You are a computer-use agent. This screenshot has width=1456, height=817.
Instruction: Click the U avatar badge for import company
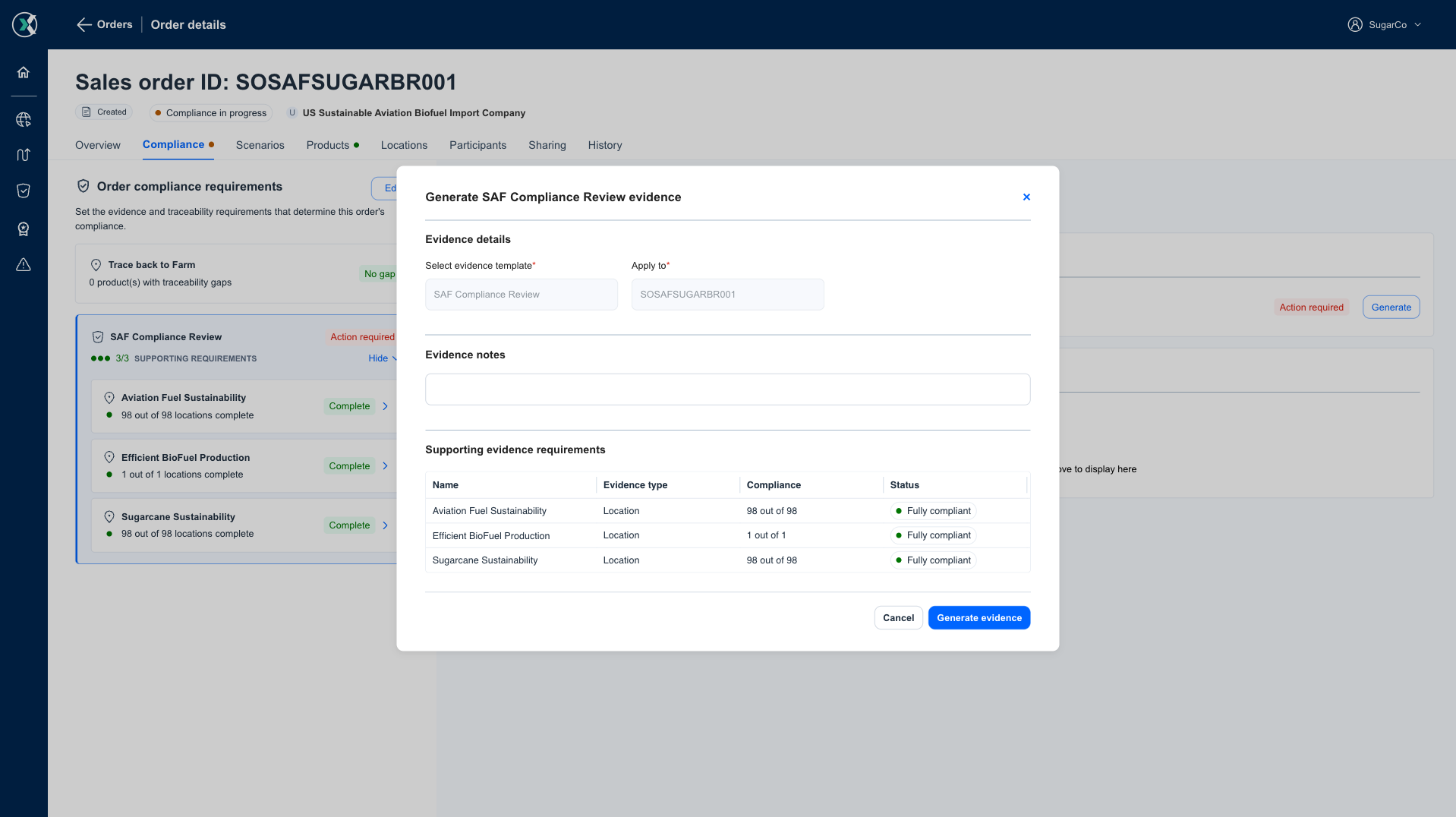(292, 112)
